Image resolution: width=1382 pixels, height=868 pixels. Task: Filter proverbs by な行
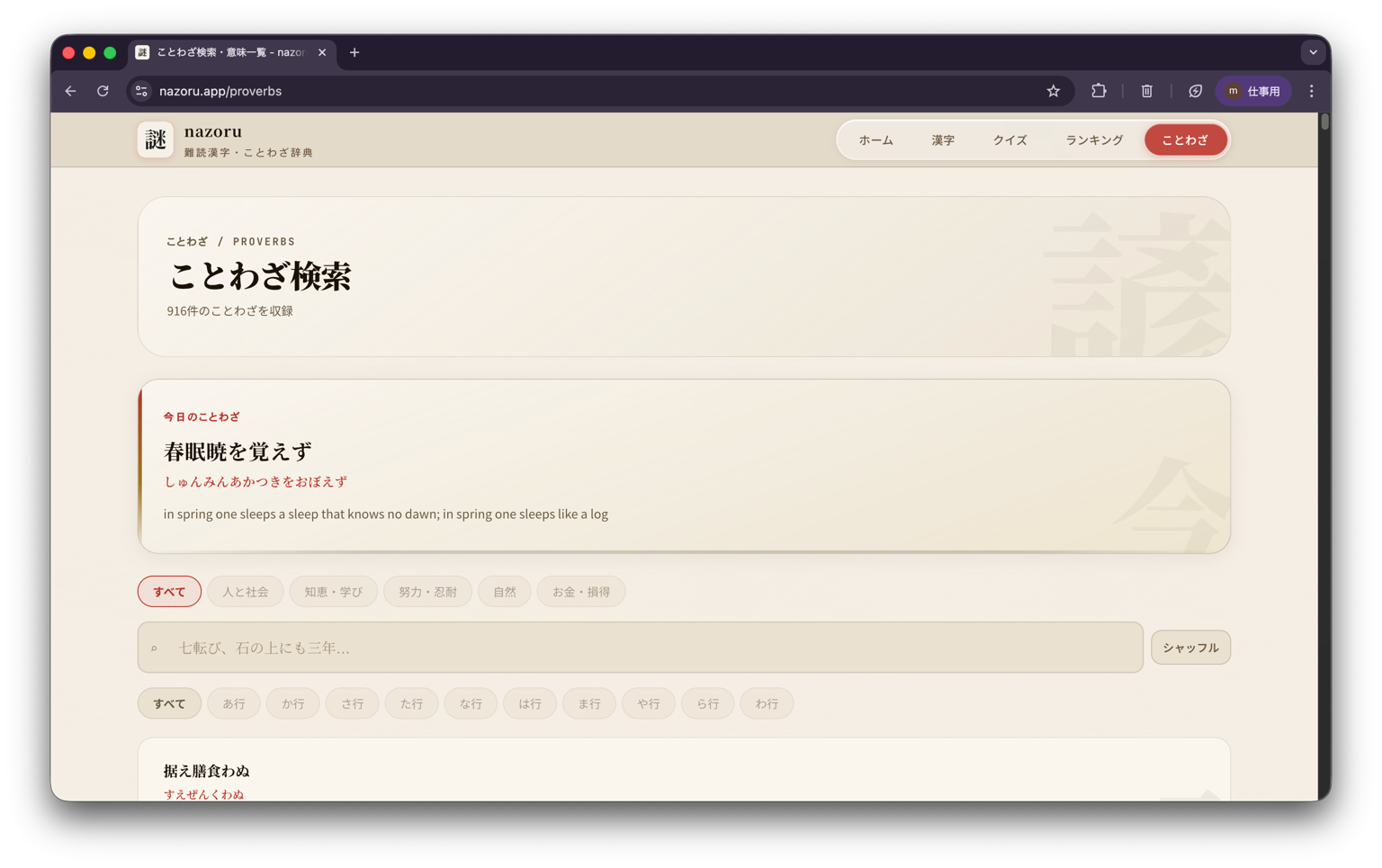(x=471, y=703)
